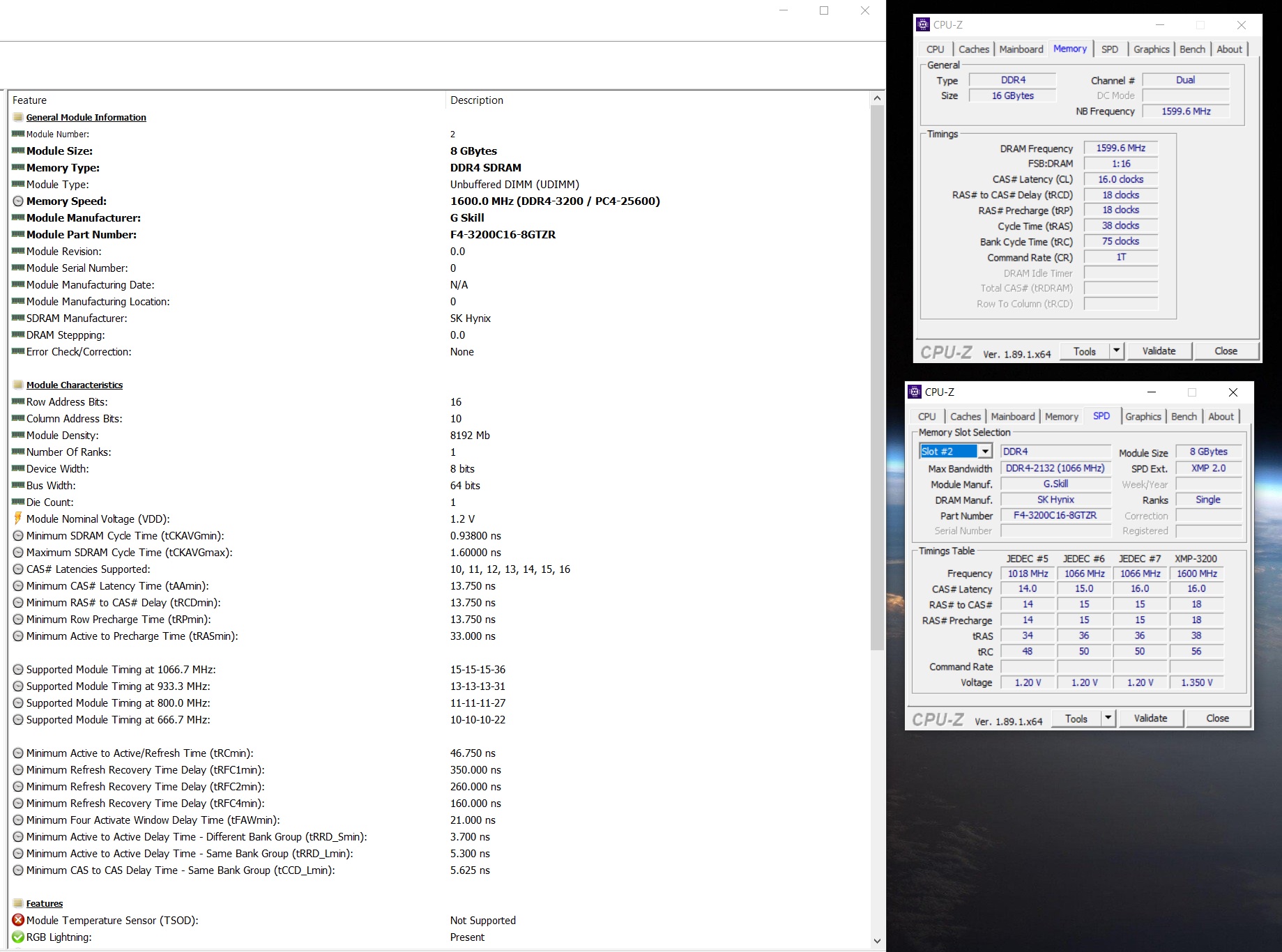
Task: Open Graphics tab in SPD window
Action: 1143,417
